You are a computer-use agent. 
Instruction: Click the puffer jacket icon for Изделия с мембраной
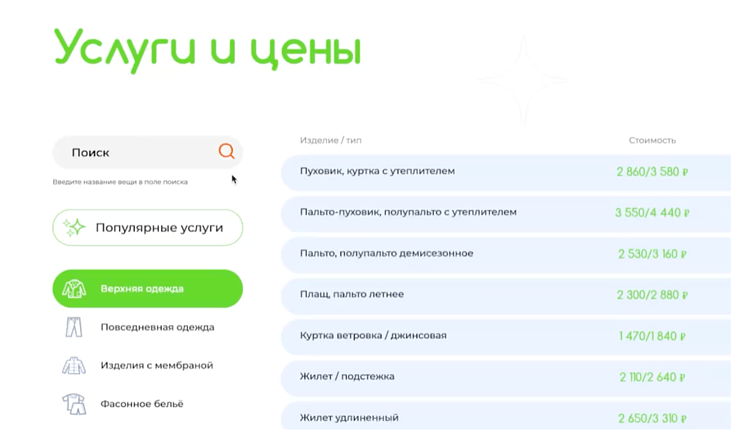tap(74, 366)
